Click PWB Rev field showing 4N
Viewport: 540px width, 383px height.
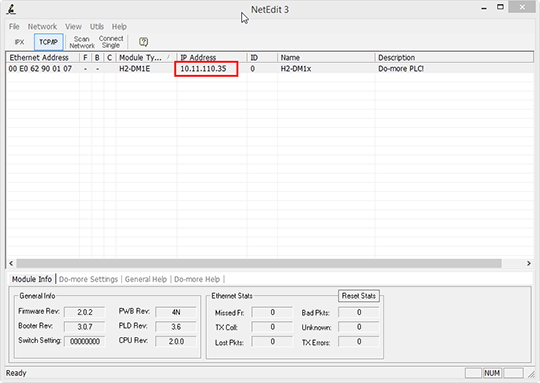tap(176, 312)
